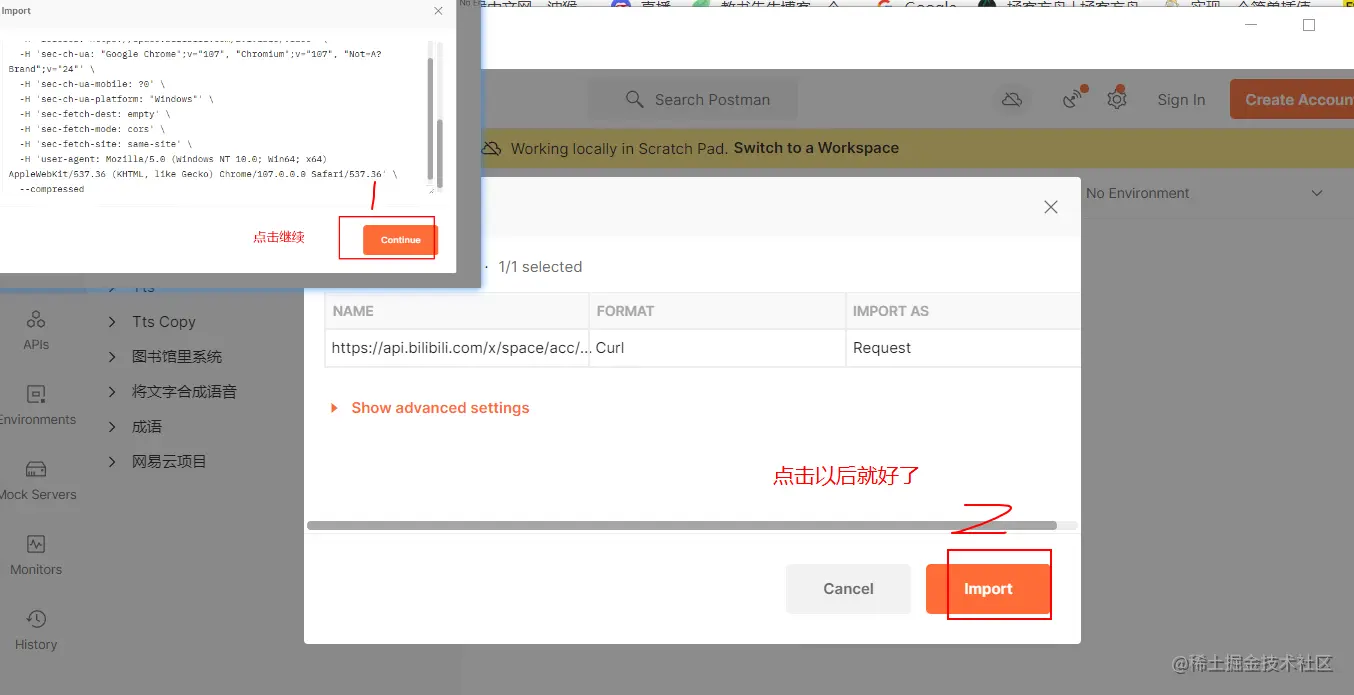Click the Cancel button

pos(848,589)
